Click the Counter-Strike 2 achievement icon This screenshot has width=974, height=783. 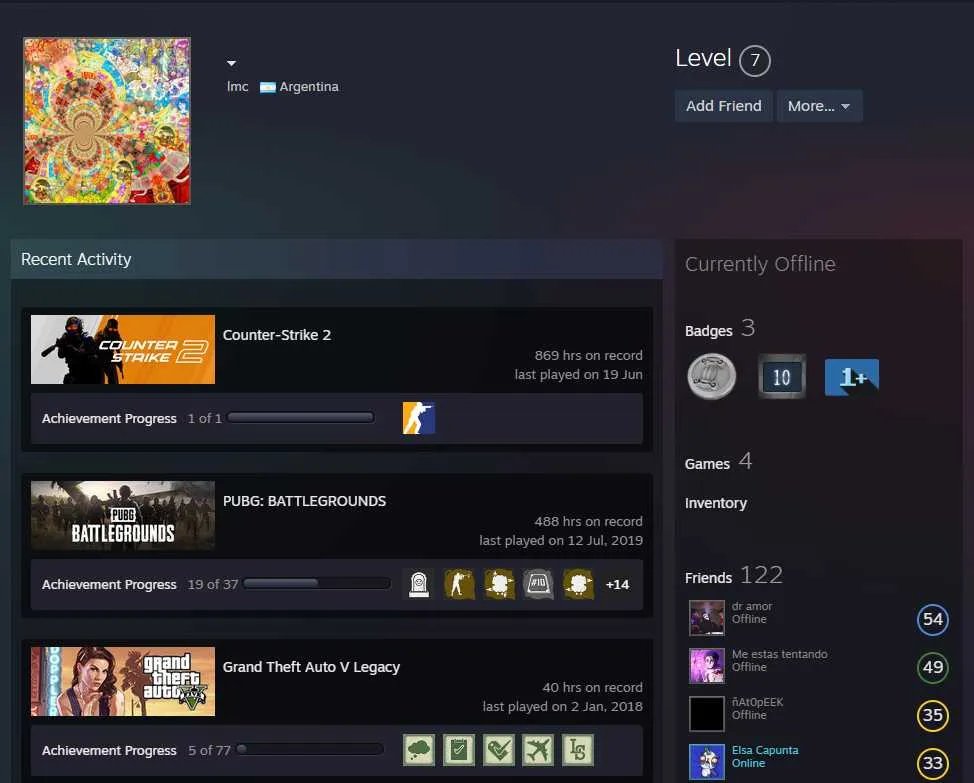(x=419, y=418)
